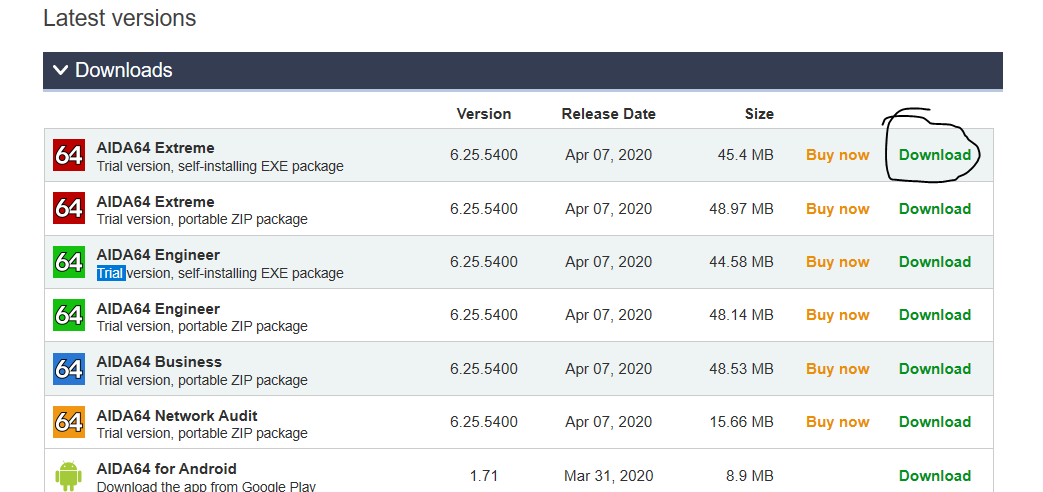
Task: Download the AIDA64 Extreme portable ZIP
Action: 935,209
